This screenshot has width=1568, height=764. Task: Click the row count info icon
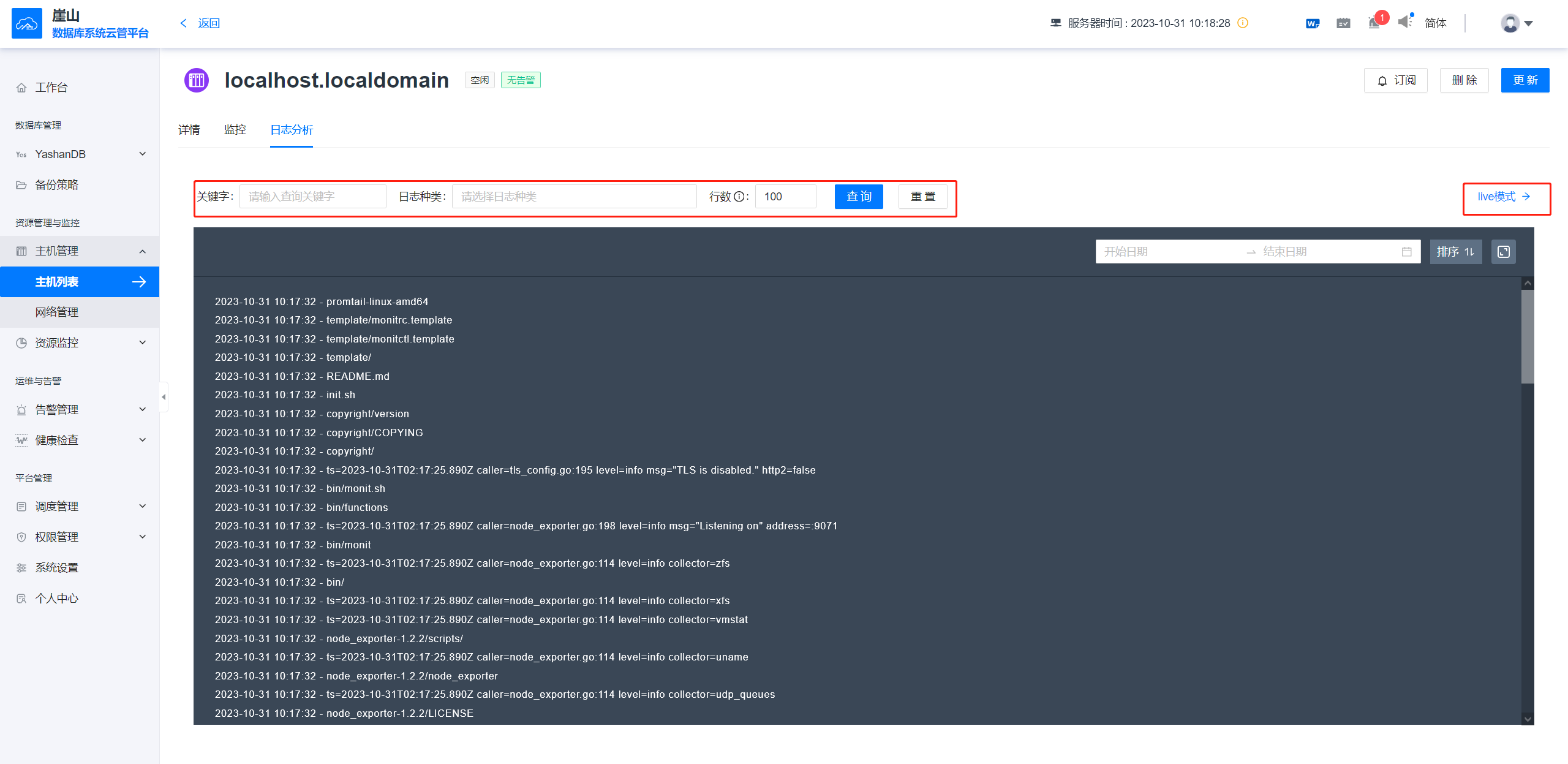[739, 197]
